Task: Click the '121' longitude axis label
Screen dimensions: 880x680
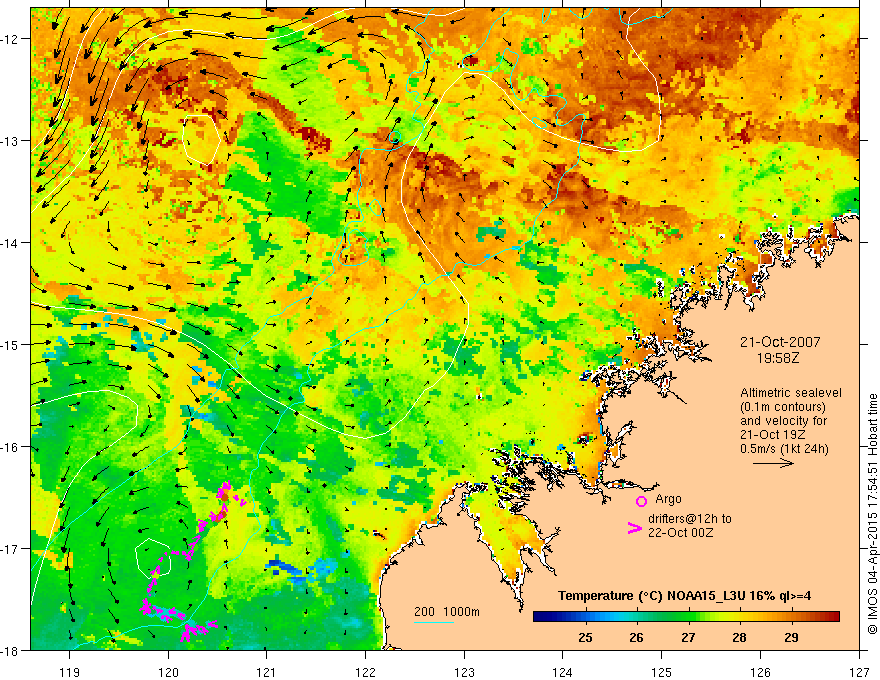Action: (267, 672)
